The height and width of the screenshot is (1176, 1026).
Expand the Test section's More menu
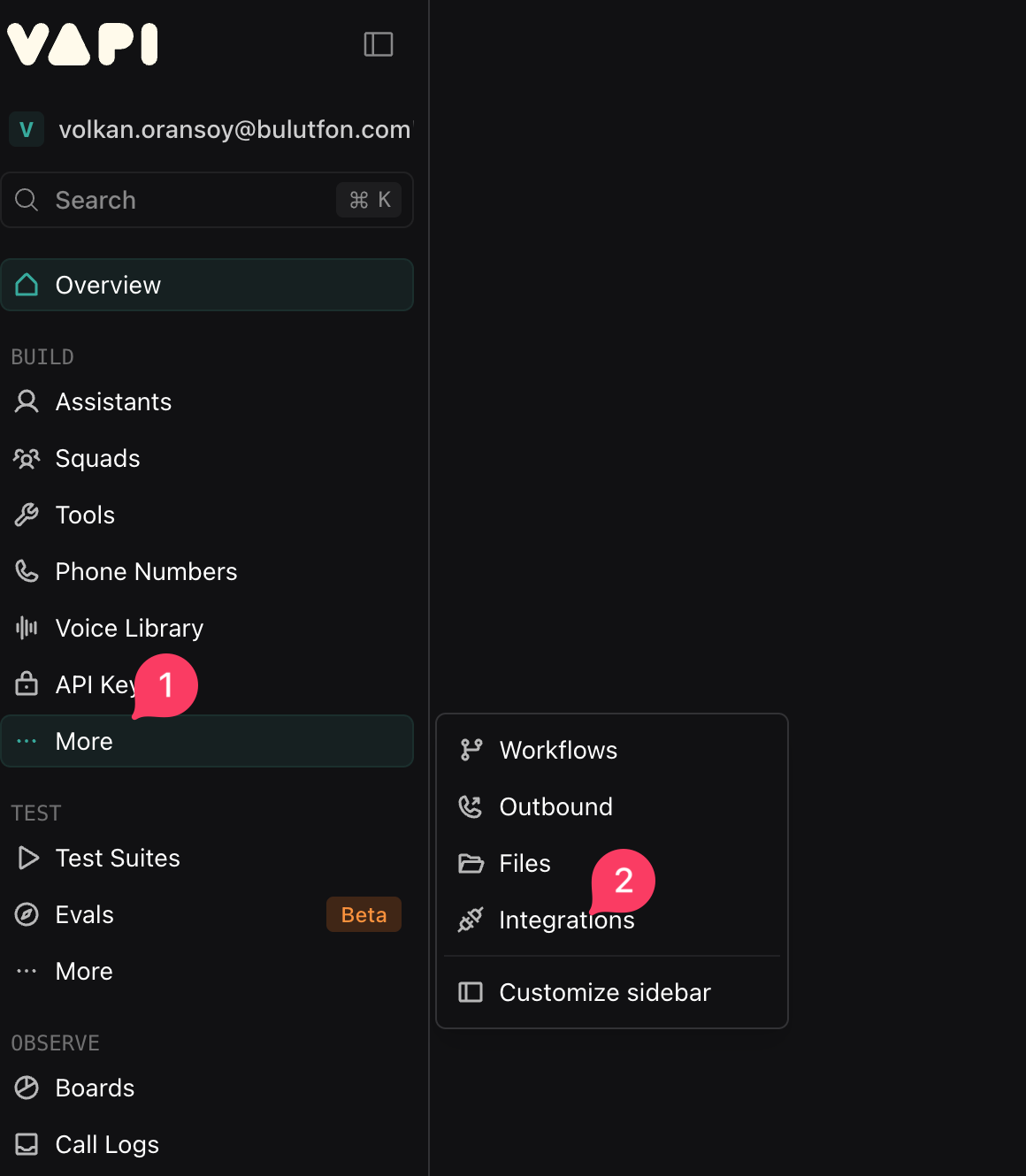click(84, 971)
